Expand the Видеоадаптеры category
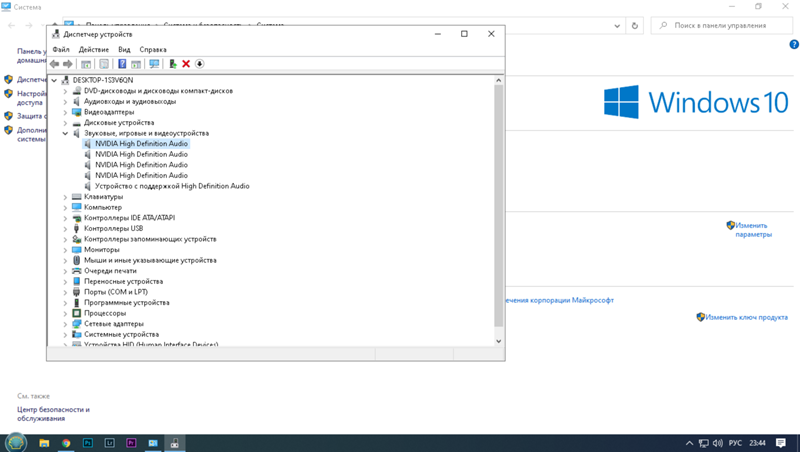Screen dimensions: 800x452 (x=65, y=112)
